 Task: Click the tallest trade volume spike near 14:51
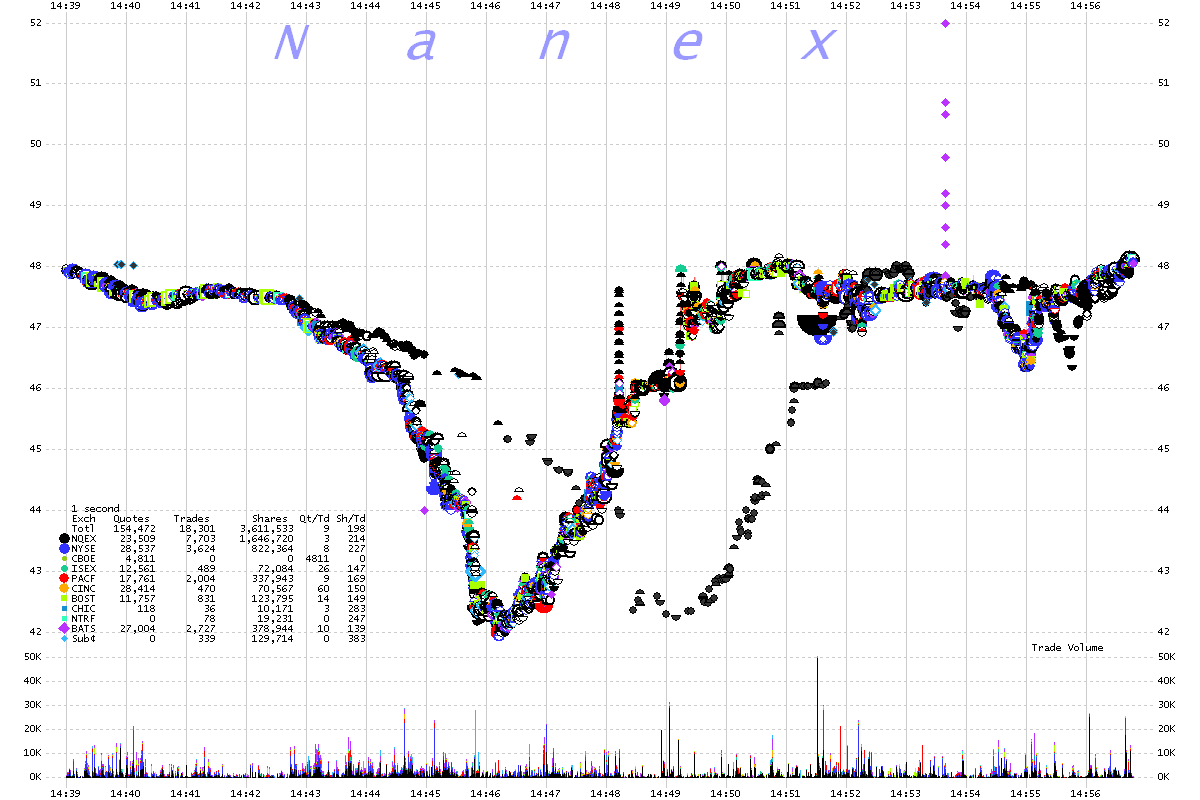(x=818, y=716)
